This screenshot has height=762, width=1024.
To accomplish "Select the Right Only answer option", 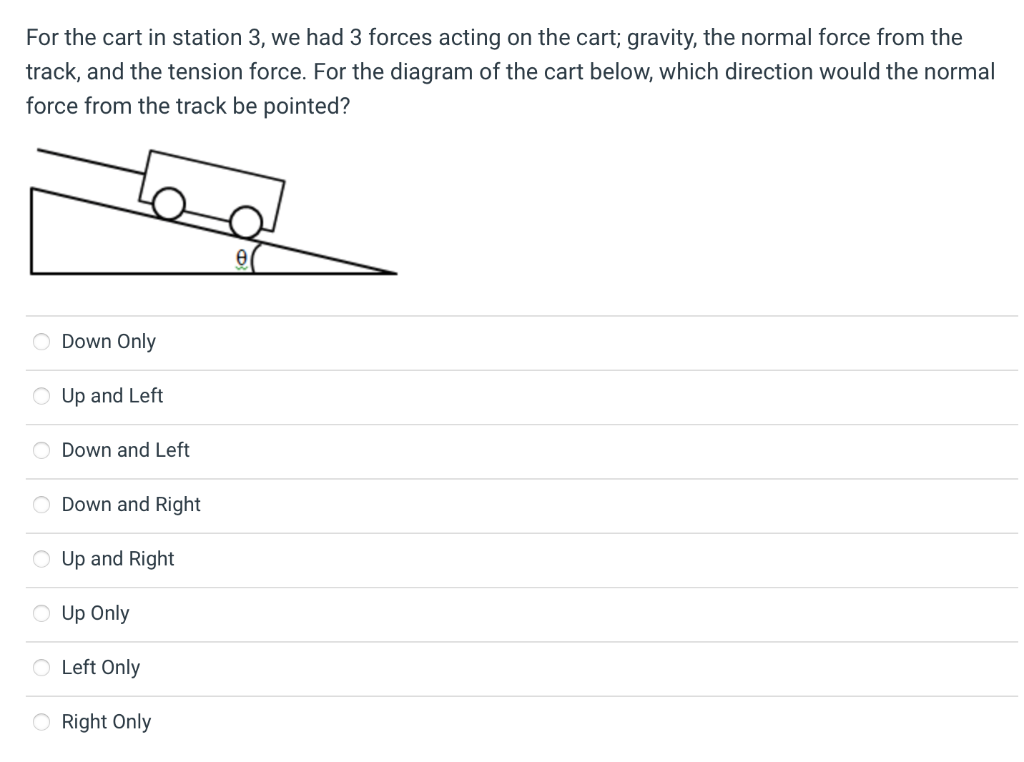I will point(41,721).
